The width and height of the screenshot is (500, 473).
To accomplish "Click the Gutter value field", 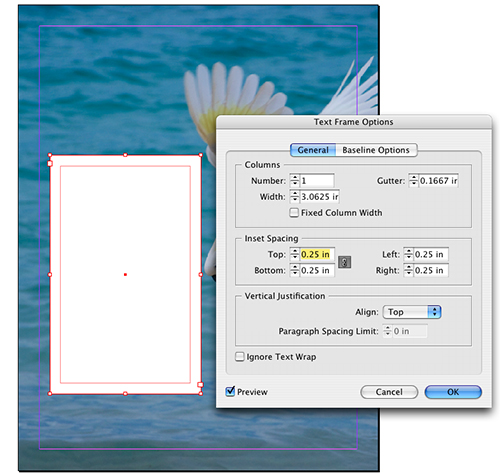I will 438,181.
